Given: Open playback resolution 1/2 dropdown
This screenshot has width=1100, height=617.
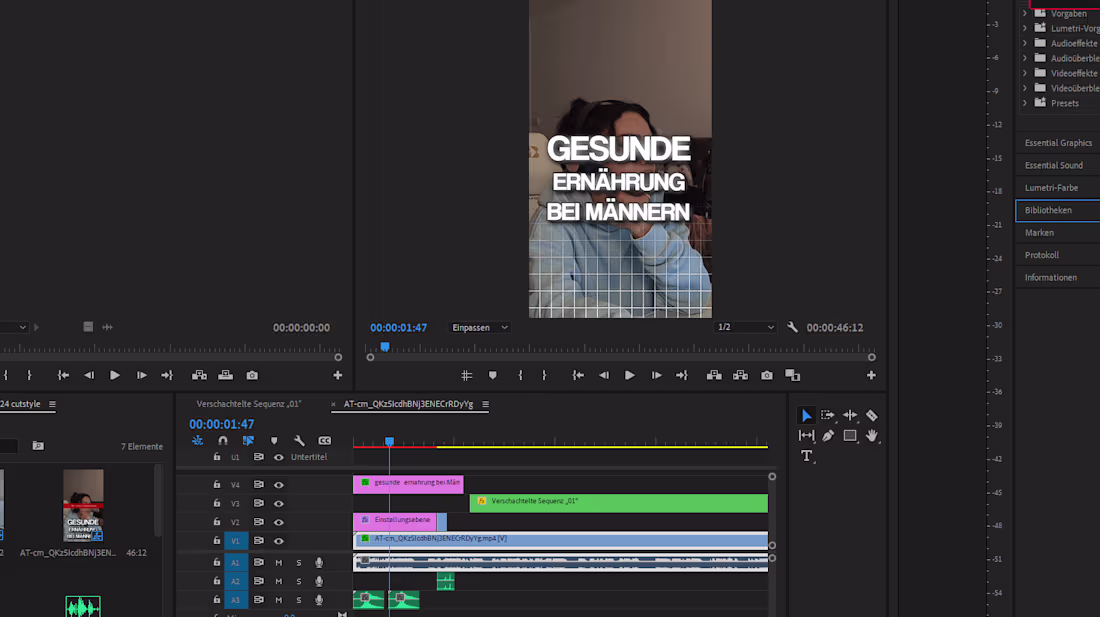Looking at the screenshot, I should 745,327.
